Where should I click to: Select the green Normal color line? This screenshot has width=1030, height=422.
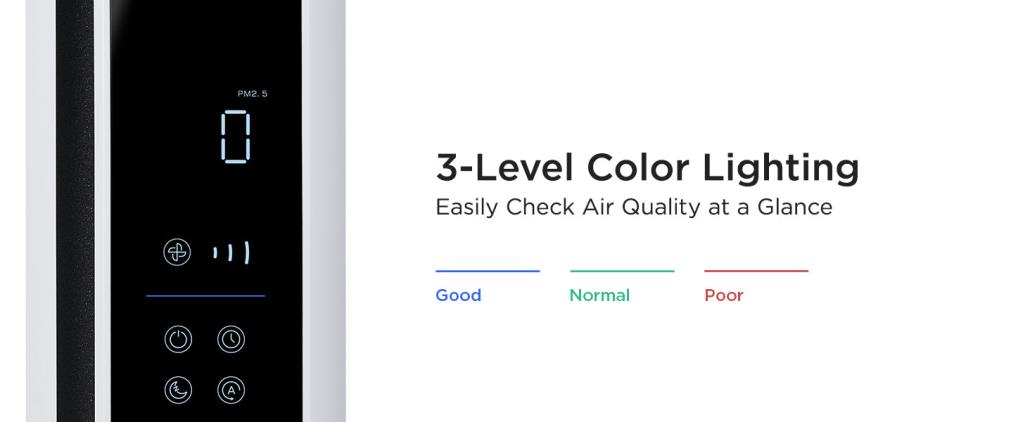click(622, 271)
